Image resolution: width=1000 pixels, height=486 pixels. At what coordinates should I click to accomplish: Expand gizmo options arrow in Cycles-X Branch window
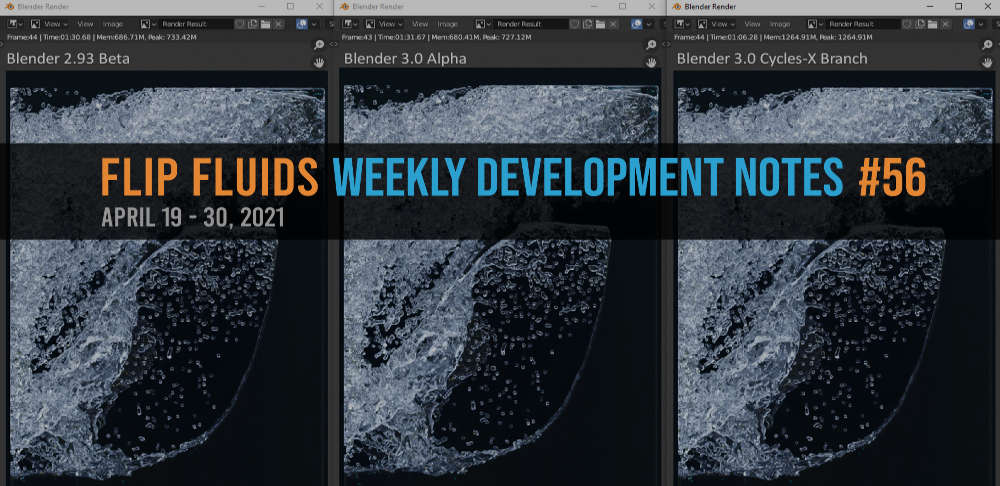pyautogui.click(x=981, y=24)
